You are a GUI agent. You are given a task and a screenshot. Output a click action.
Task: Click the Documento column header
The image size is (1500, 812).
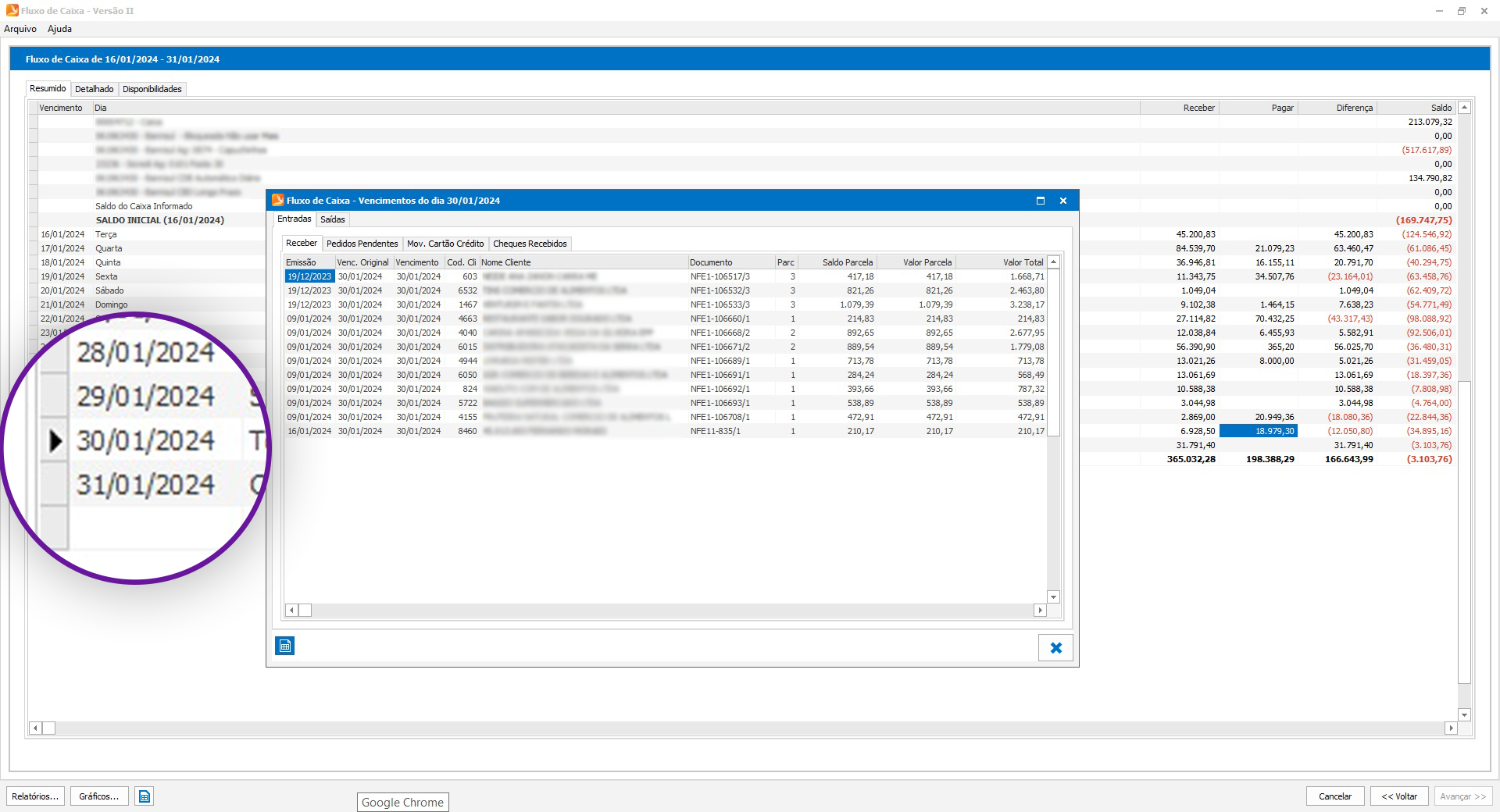tap(731, 262)
